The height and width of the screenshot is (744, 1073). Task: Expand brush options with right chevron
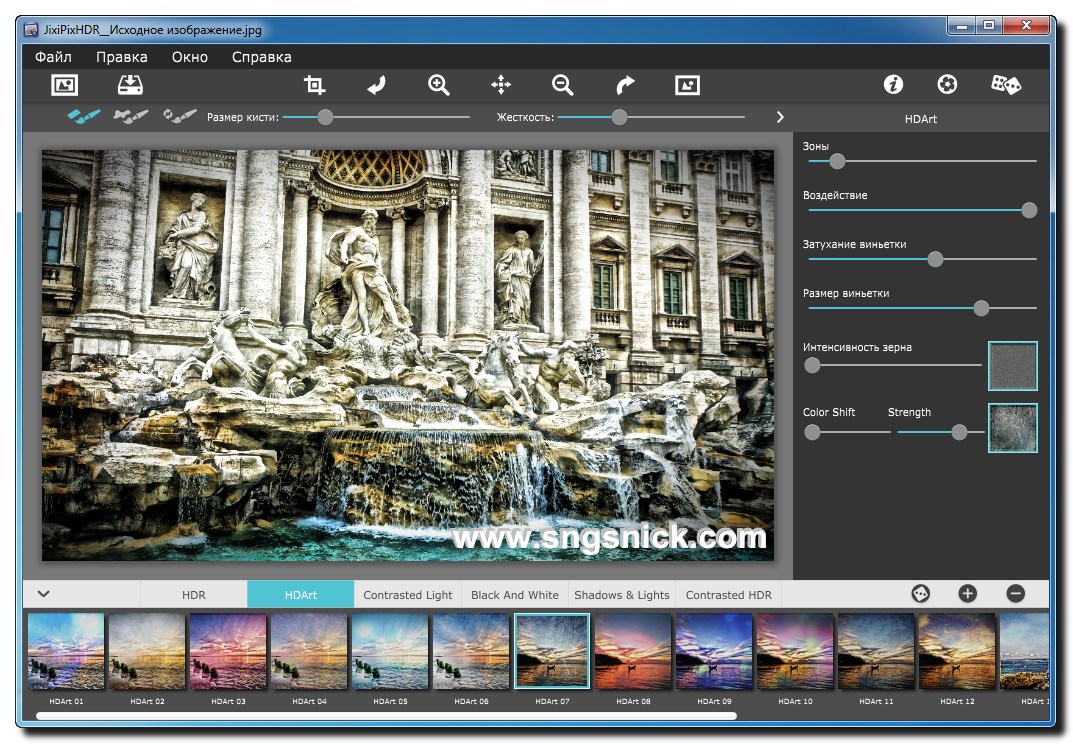click(780, 117)
